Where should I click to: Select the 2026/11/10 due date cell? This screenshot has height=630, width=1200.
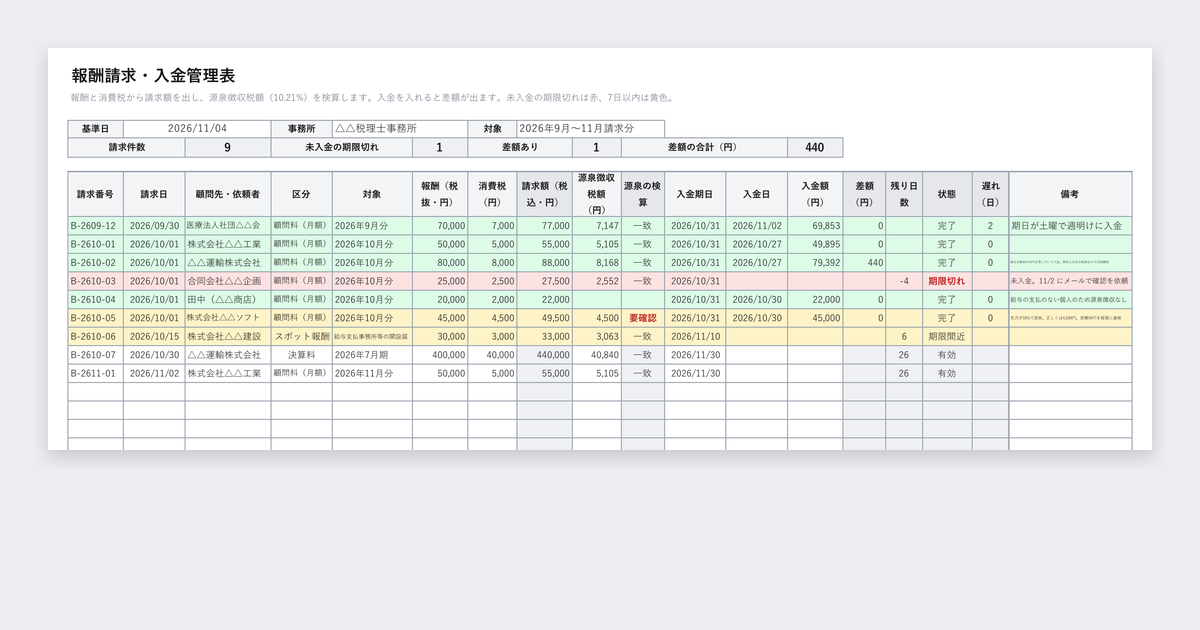pyautogui.click(x=695, y=336)
